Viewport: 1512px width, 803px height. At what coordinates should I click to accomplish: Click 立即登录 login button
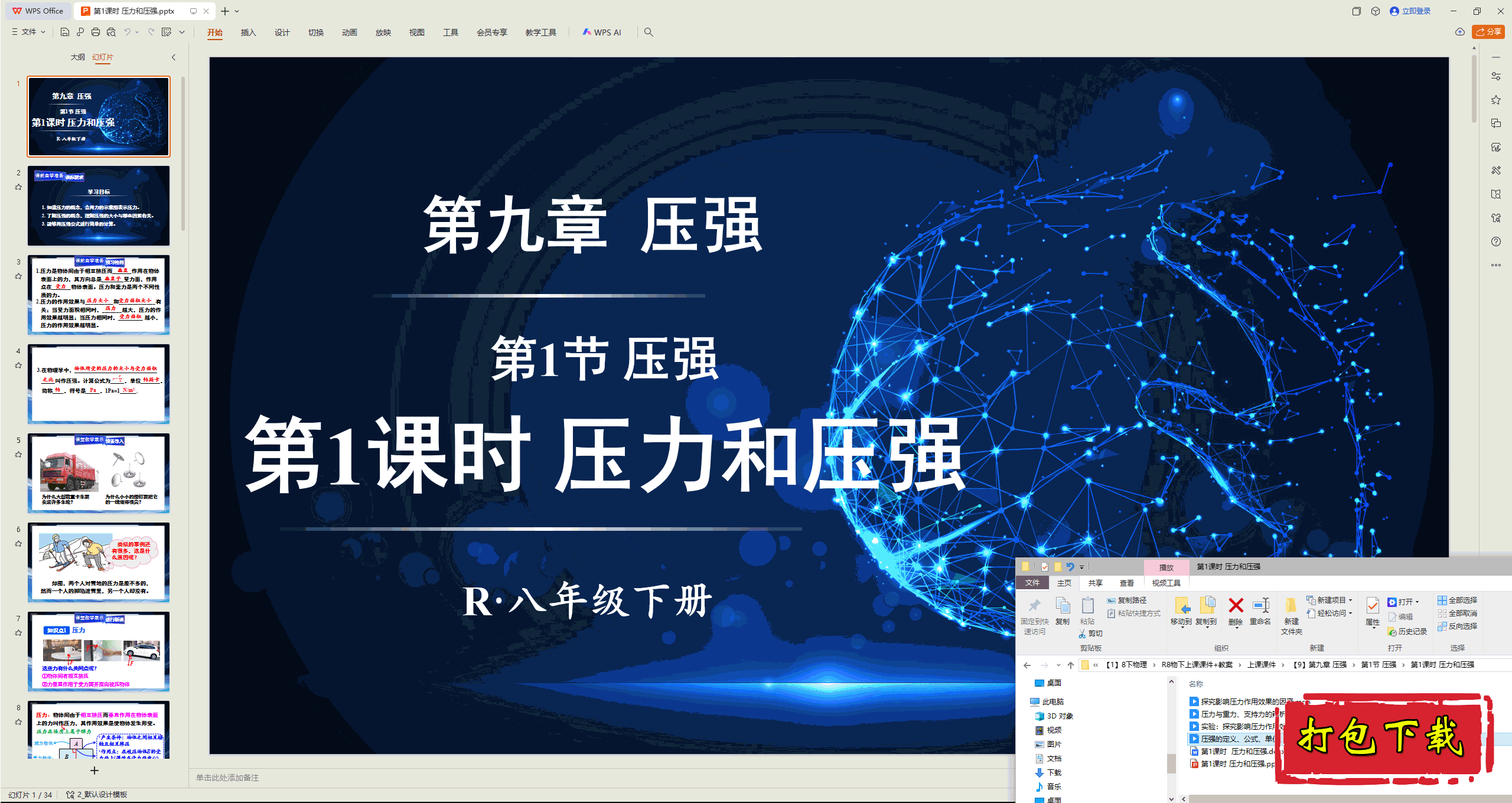click(x=1410, y=11)
